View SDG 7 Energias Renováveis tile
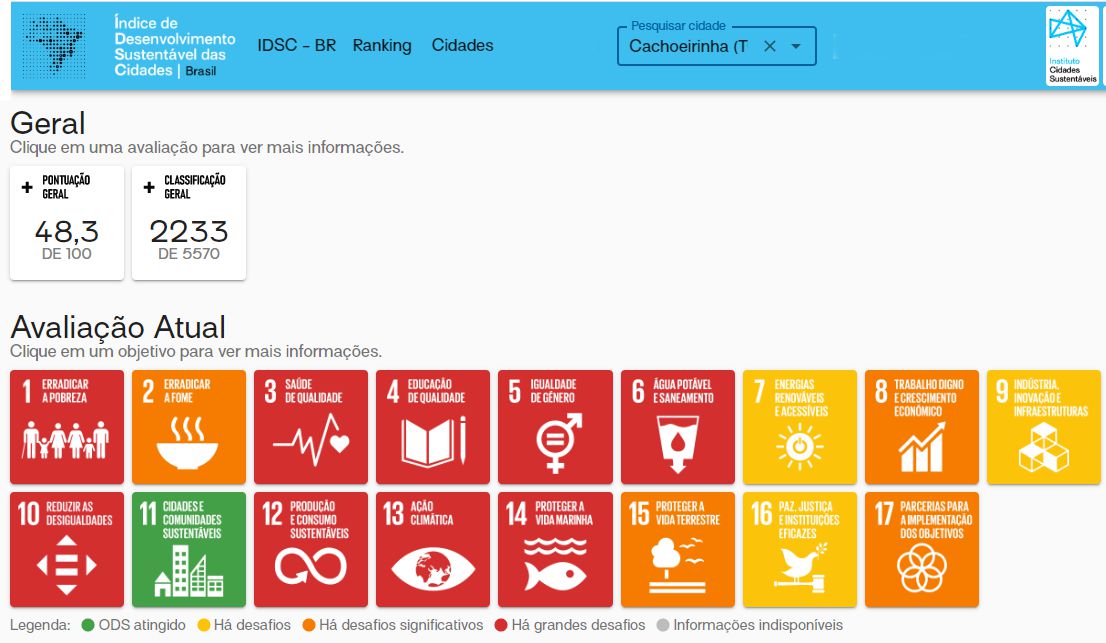This screenshot has width=1106, height=643. click(799, 427)
